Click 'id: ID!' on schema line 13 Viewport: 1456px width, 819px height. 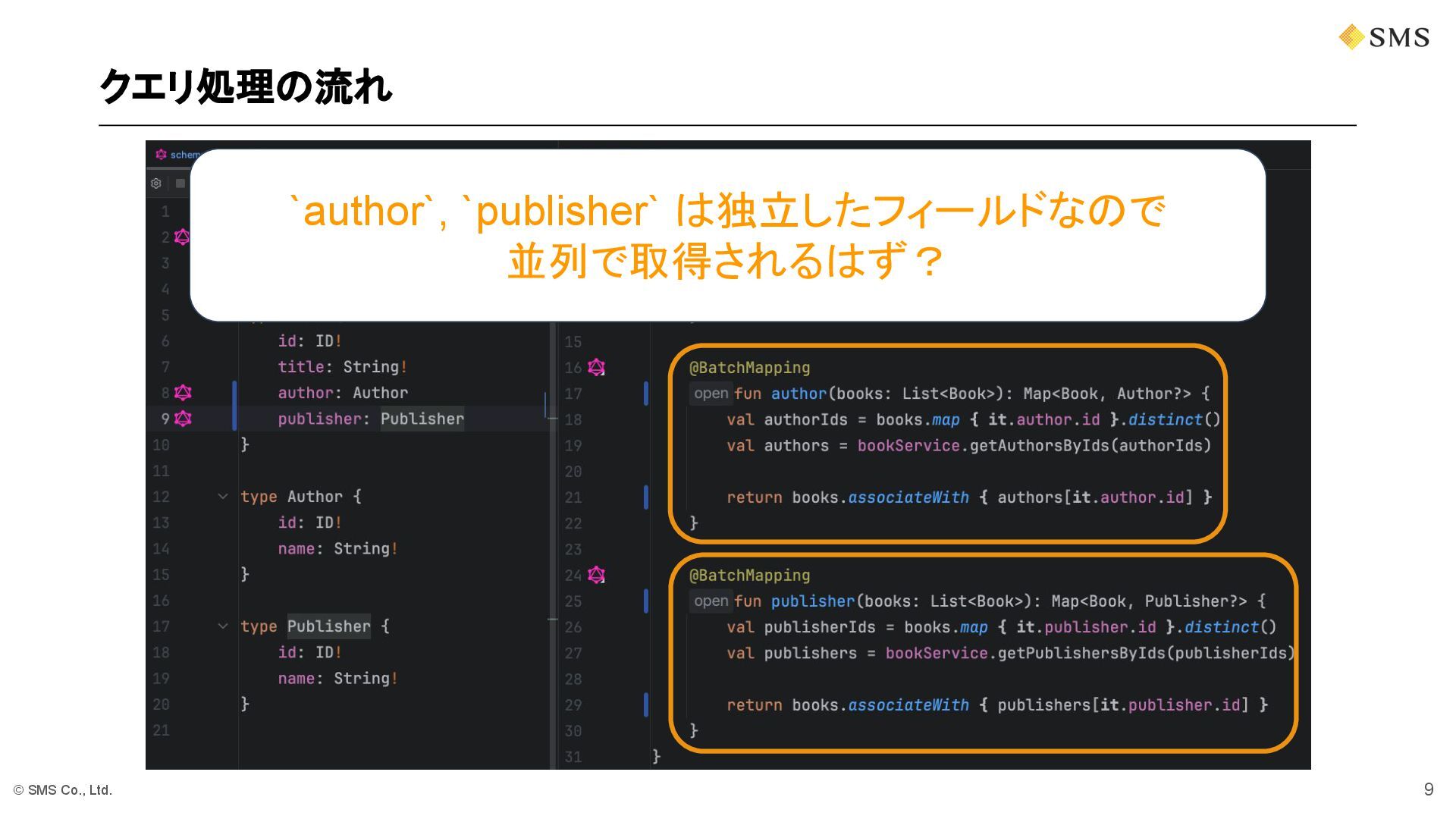(x=309, y=522)
